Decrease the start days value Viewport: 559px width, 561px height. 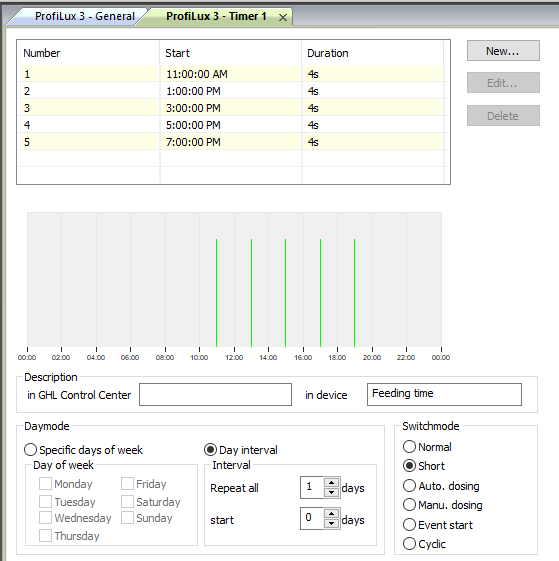pos(332,523)
